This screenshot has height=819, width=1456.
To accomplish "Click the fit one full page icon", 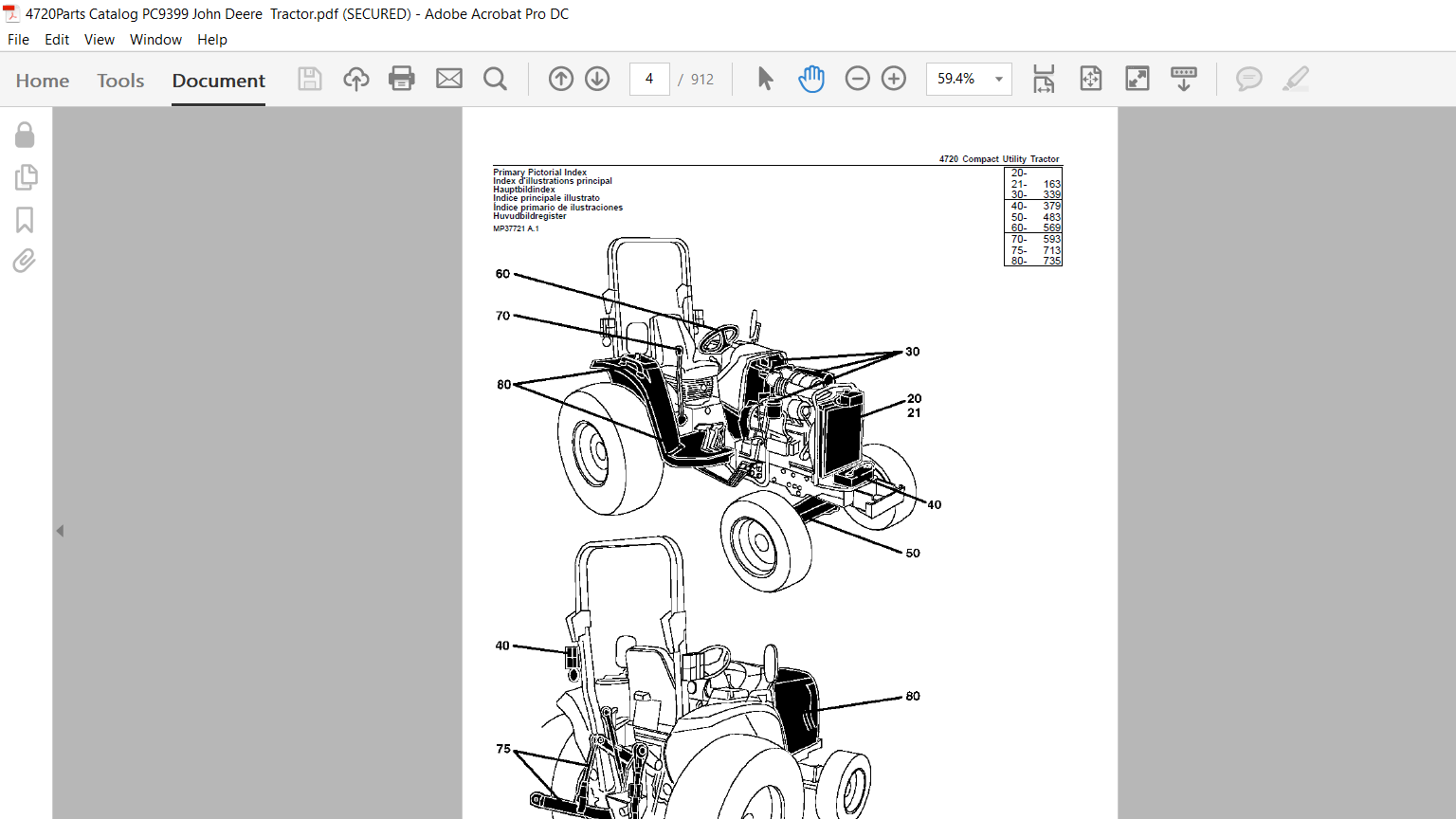I will pos(1091,79).
